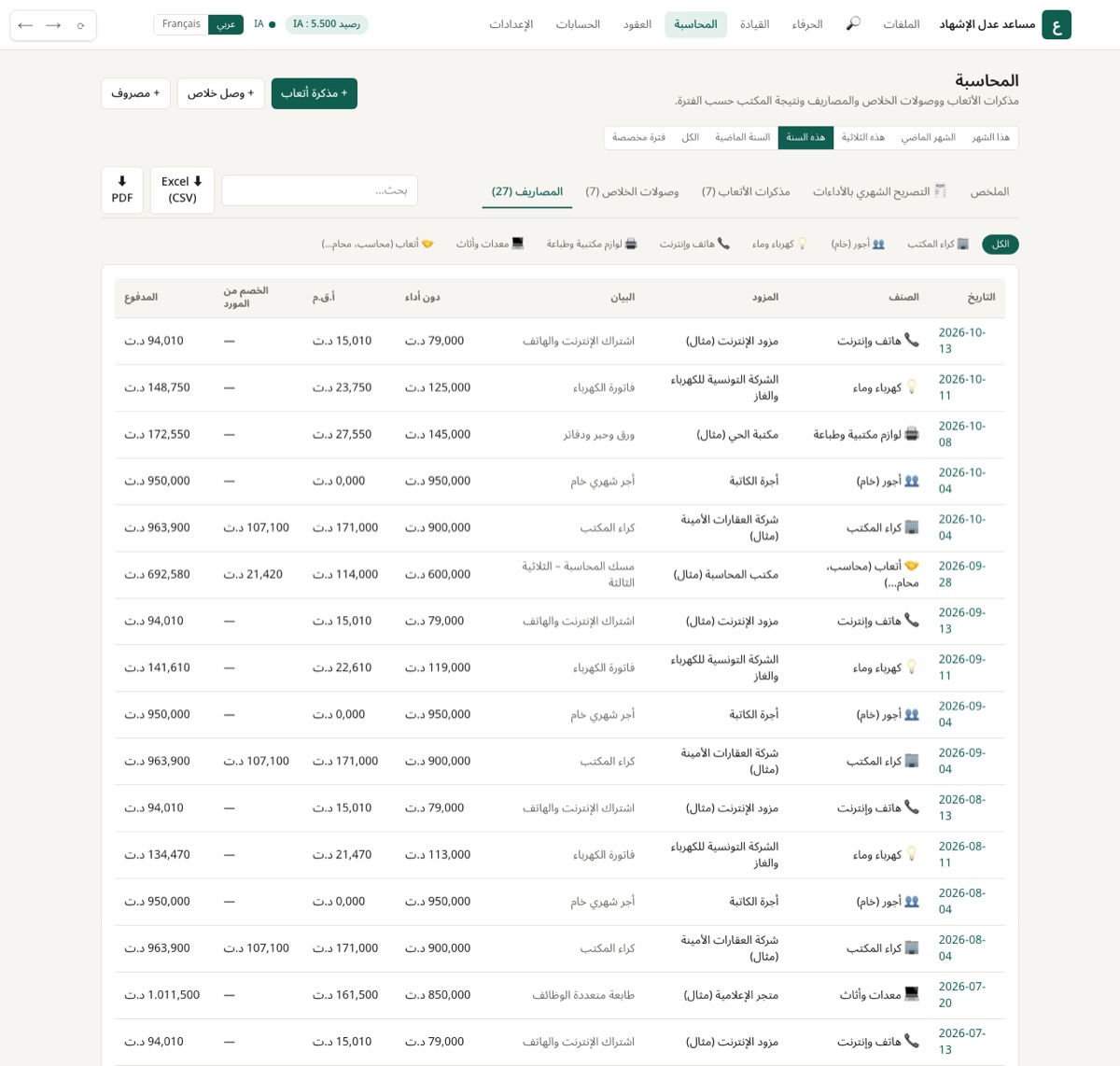Filter by كراء المكتب building chip

pyautogui.click(x=938, y=244)
